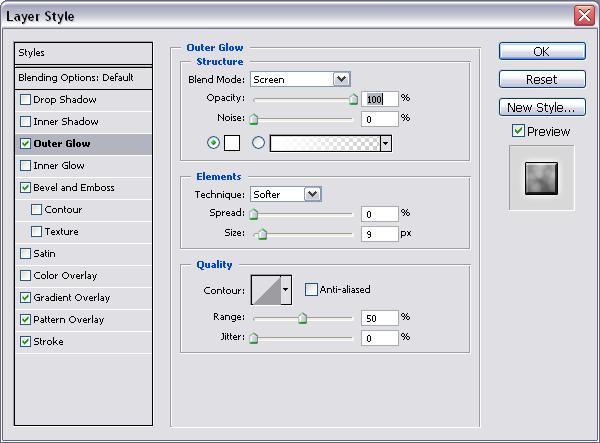Click the Jitter slider handle
Viewport: 600px width, 443px height.
pos(253,338)
